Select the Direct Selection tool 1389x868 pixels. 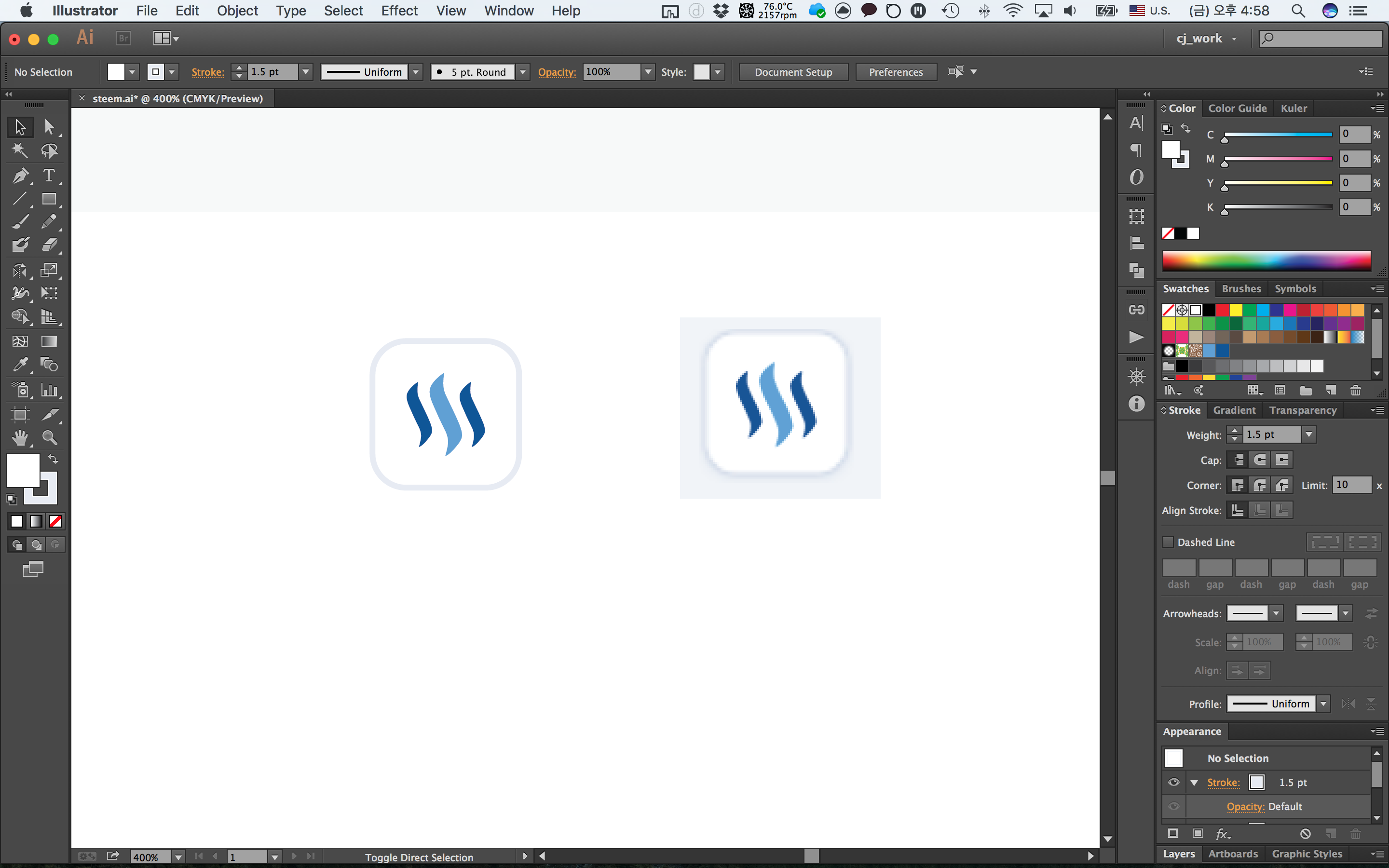click(49, 126)
